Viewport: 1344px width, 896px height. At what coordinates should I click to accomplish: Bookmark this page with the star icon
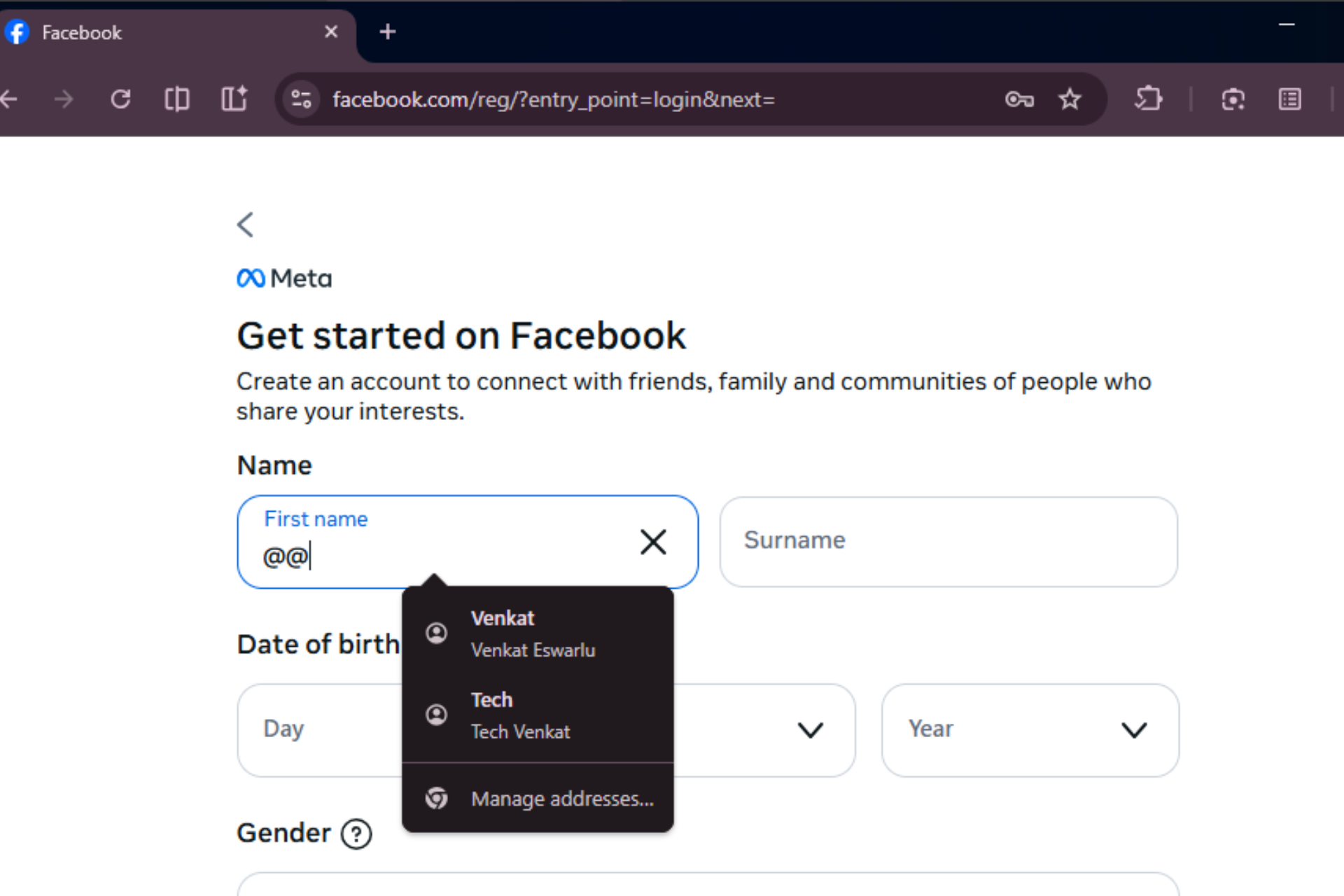[x=1070, y=99]
